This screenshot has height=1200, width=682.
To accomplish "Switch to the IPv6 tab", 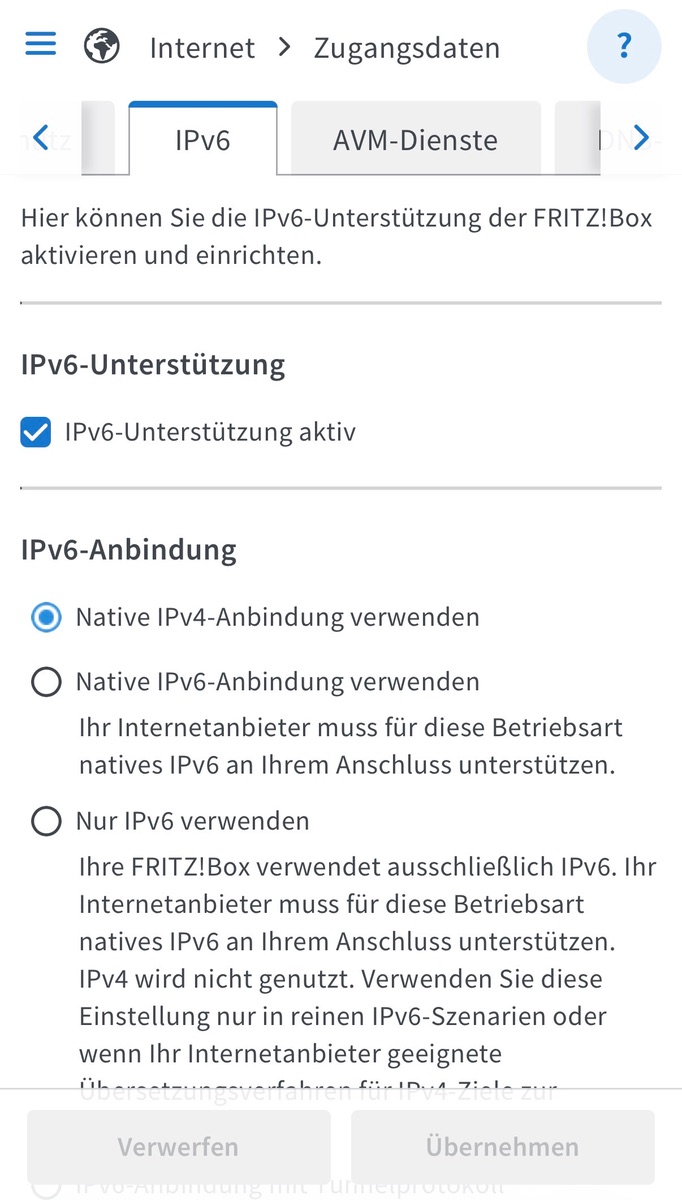I will coord(203,138).
